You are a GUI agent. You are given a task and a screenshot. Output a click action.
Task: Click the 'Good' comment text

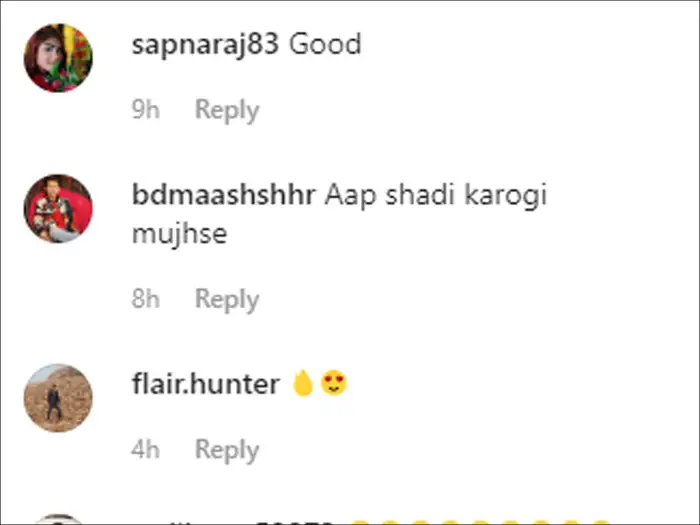coord(326,45)
